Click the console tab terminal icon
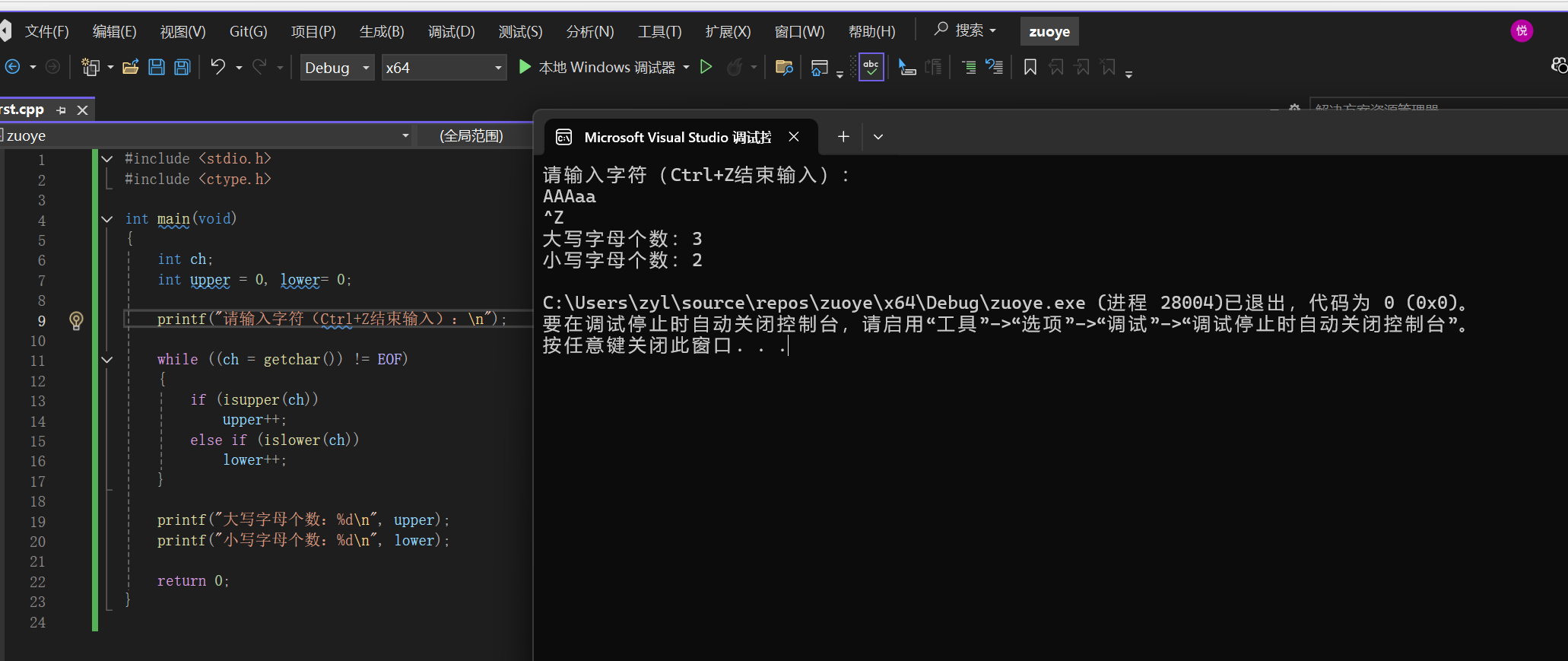This screenshot has height=661, width=1568. click(564, 137)
